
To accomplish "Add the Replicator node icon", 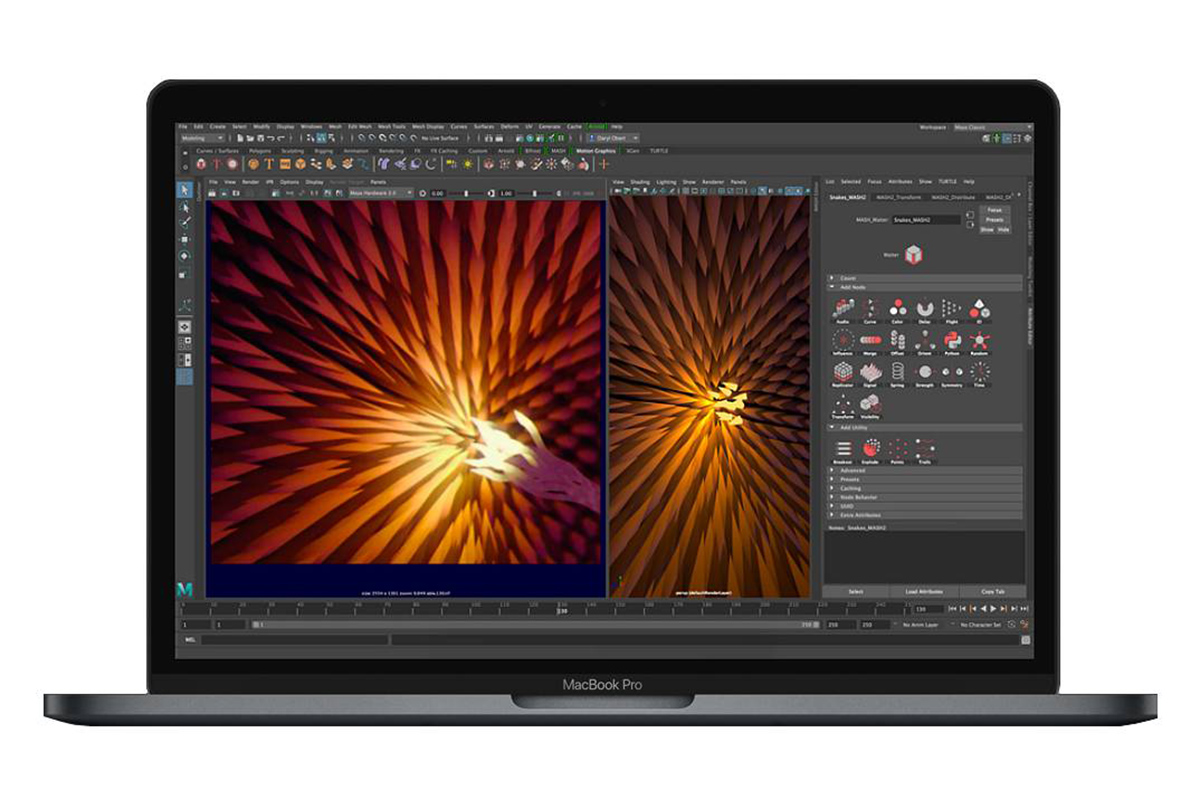I will click(x=843, y=372).
